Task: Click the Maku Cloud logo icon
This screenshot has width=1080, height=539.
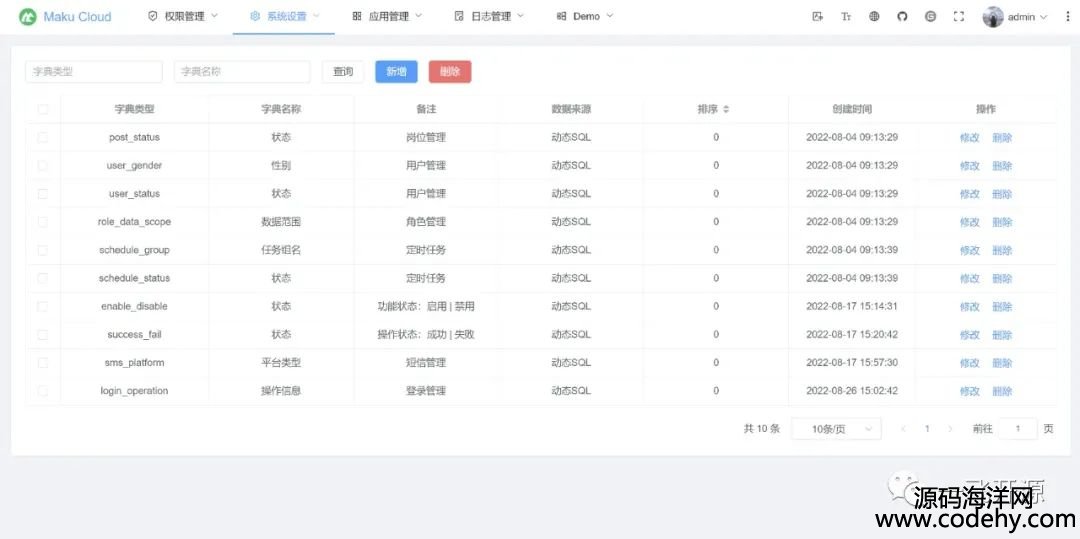Action: 28,17
